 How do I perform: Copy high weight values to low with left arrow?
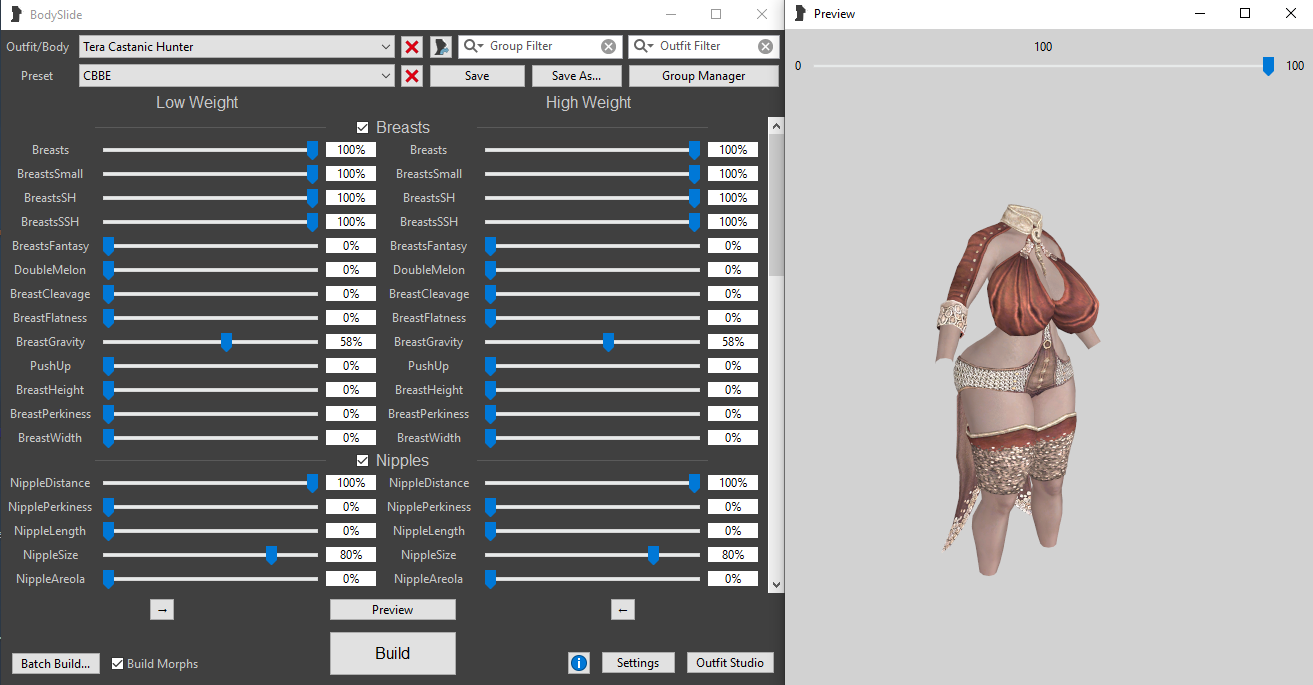[622, 610]
